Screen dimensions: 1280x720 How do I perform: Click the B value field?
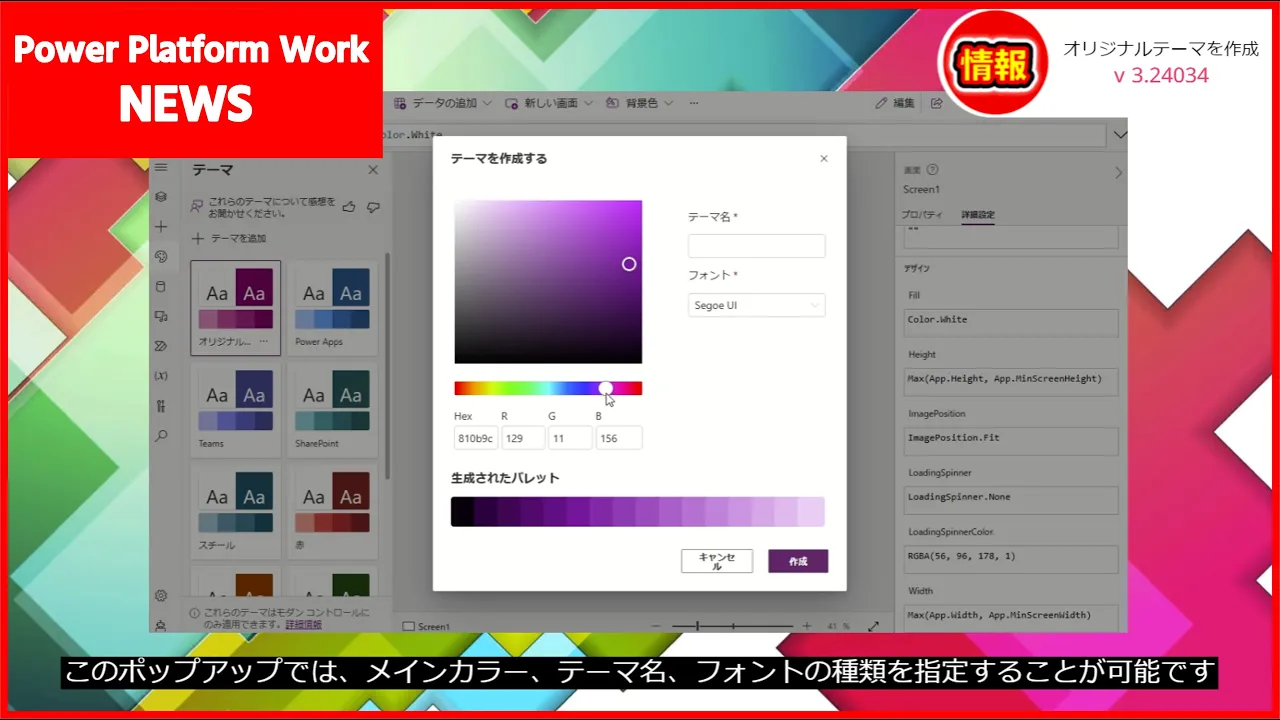point(619,438)
